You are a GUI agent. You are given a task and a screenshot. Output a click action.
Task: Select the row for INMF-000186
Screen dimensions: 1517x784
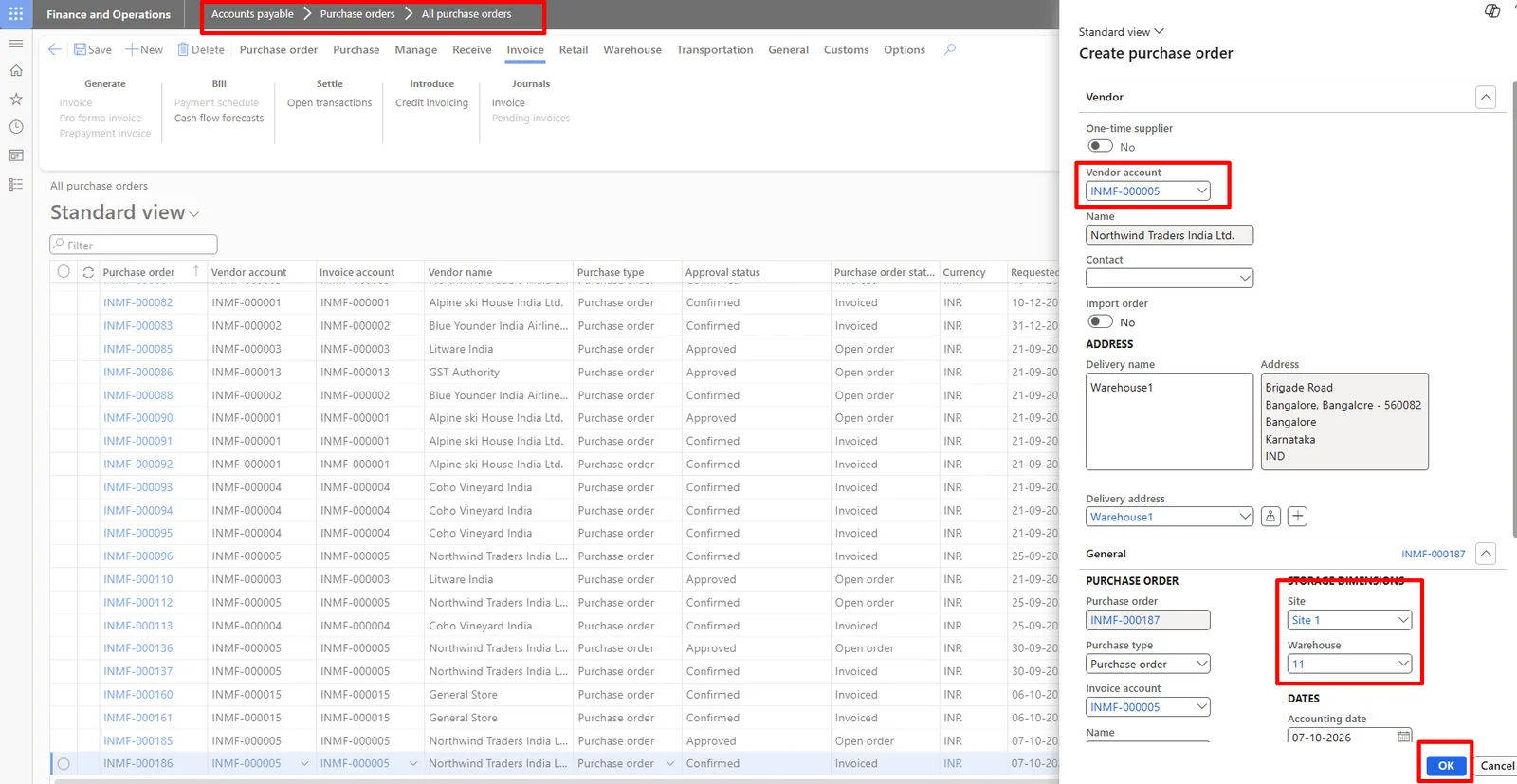point(64,764)
